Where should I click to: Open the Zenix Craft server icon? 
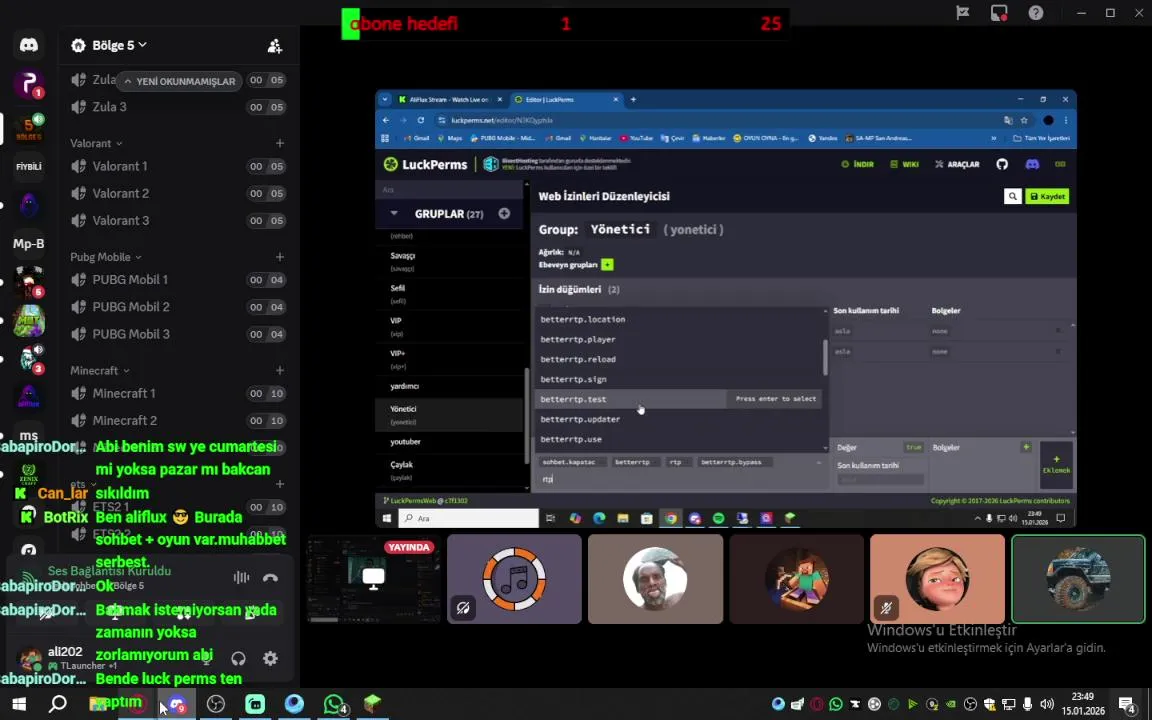pyautogui.click(x=29, y=474)
